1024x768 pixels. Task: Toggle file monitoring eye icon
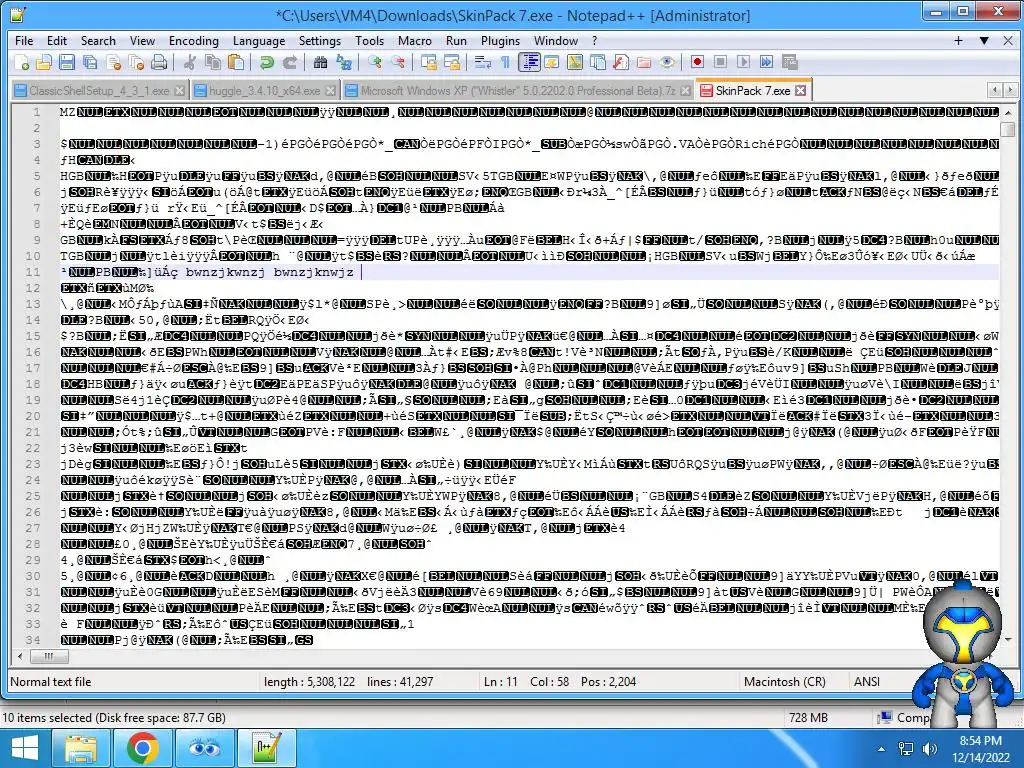[667, 62]
